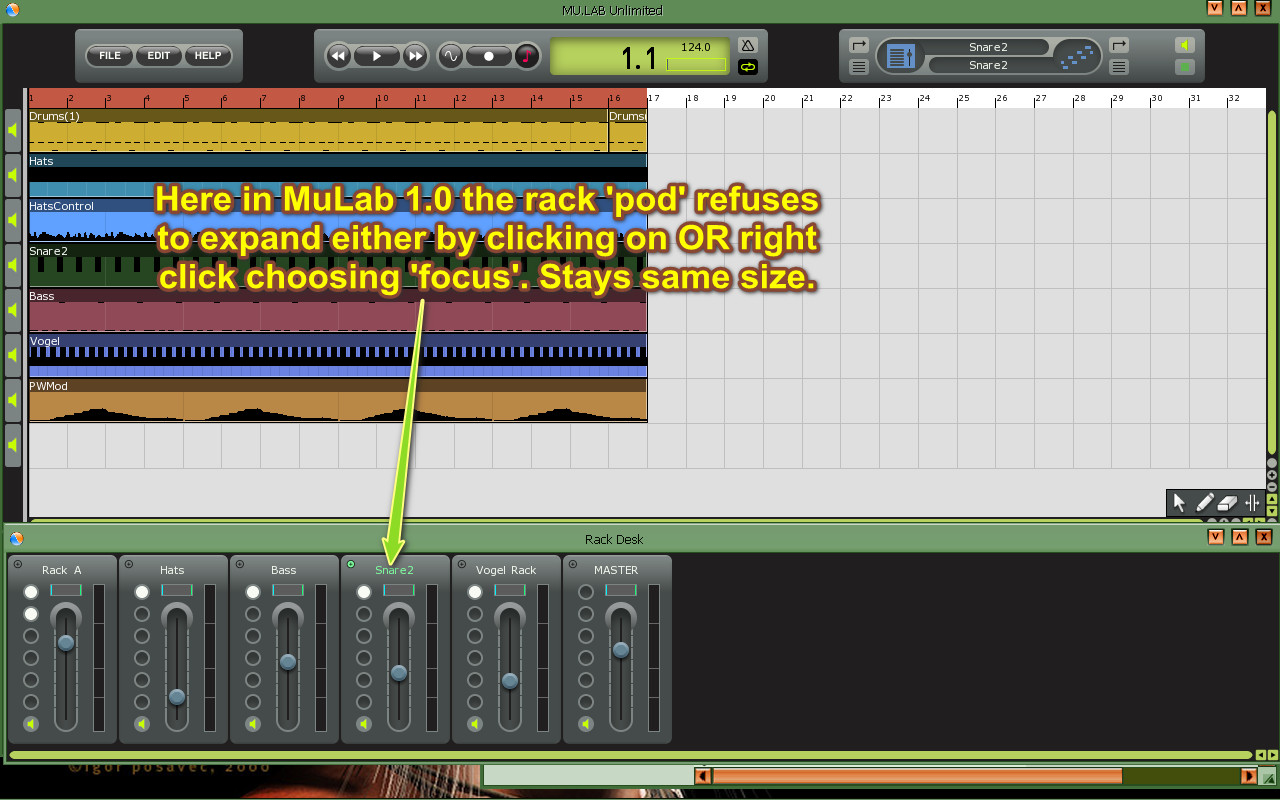Toggle the metronome note button
Viewport: 1280px width, 800px height.
pyautogui.click(x=527, y=56)
